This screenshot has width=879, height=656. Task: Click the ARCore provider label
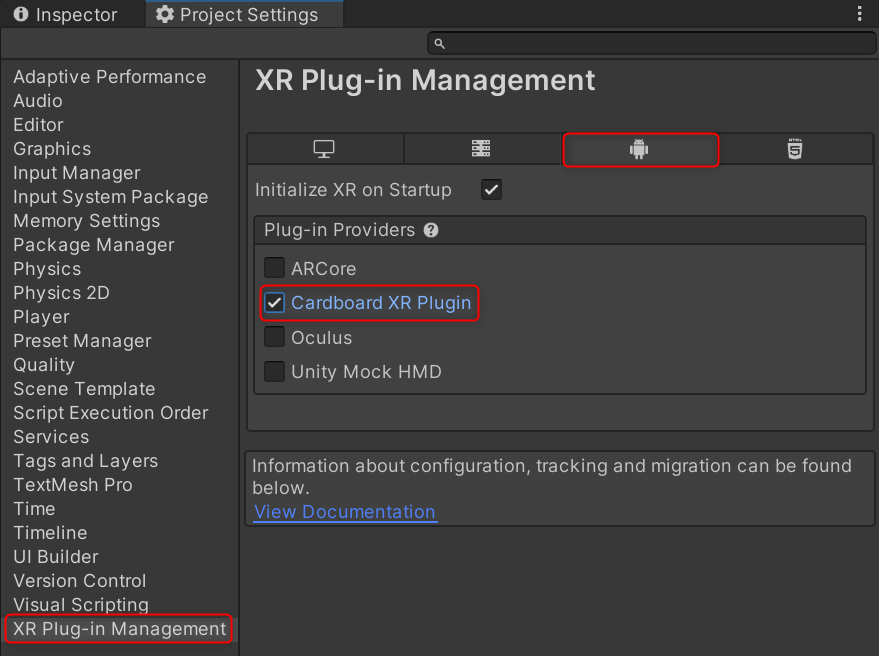[323, 269]
